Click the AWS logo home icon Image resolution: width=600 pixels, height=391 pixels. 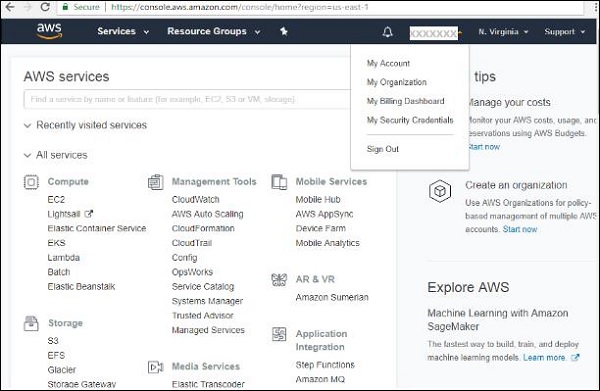tap(49, 31)
